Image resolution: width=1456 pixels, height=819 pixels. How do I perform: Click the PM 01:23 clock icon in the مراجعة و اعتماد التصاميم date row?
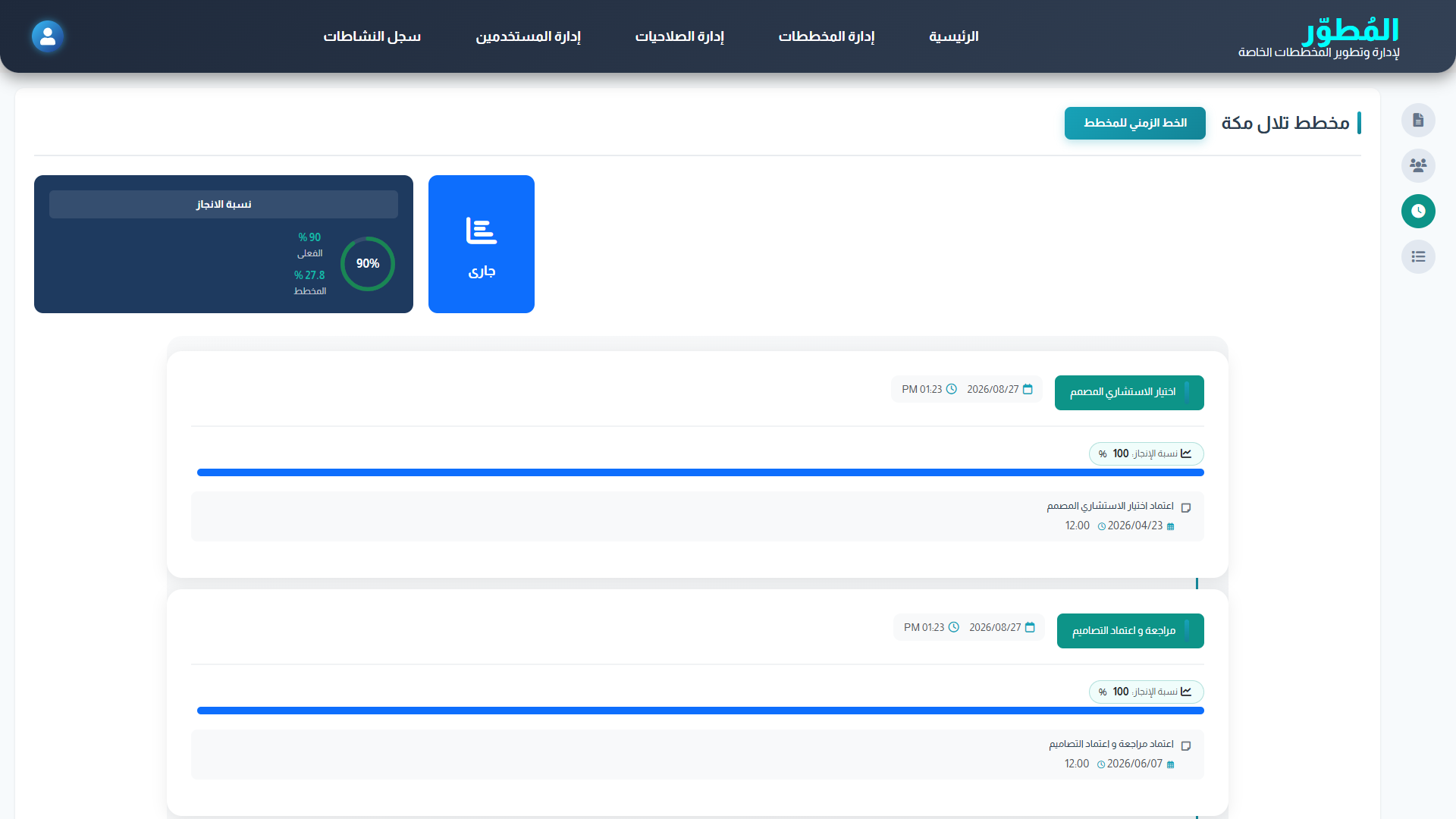(953, 627)
